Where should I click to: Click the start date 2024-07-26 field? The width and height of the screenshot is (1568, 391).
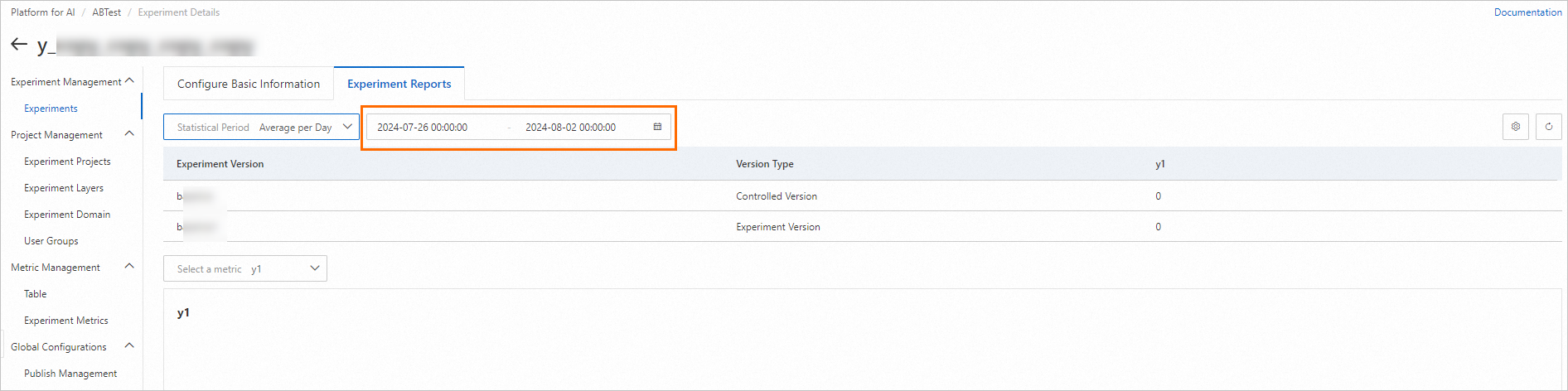coord(423,128)
